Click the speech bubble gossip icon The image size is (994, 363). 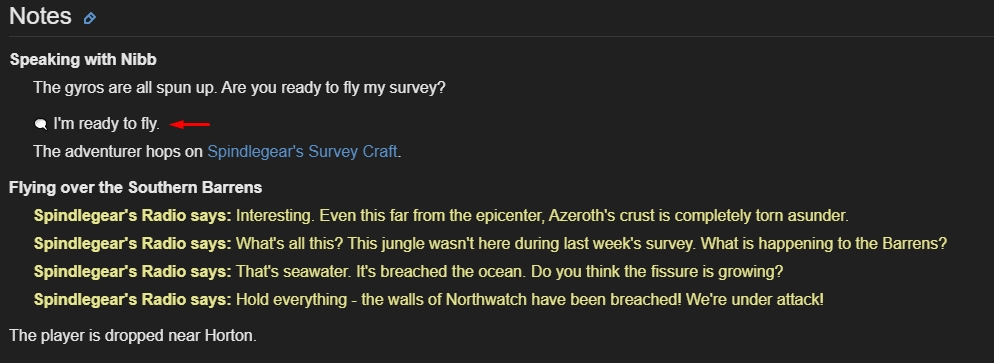41,125
